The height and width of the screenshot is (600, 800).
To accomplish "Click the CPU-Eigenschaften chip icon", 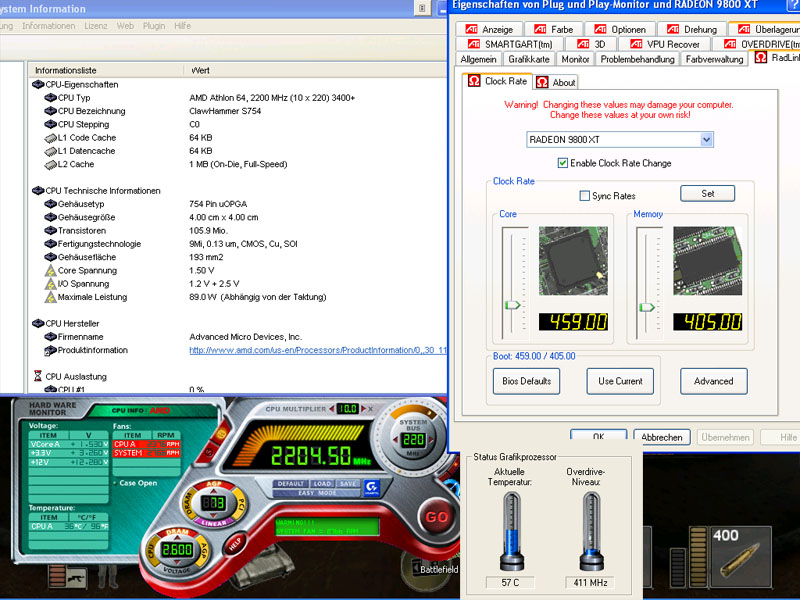I will point(38,84).
